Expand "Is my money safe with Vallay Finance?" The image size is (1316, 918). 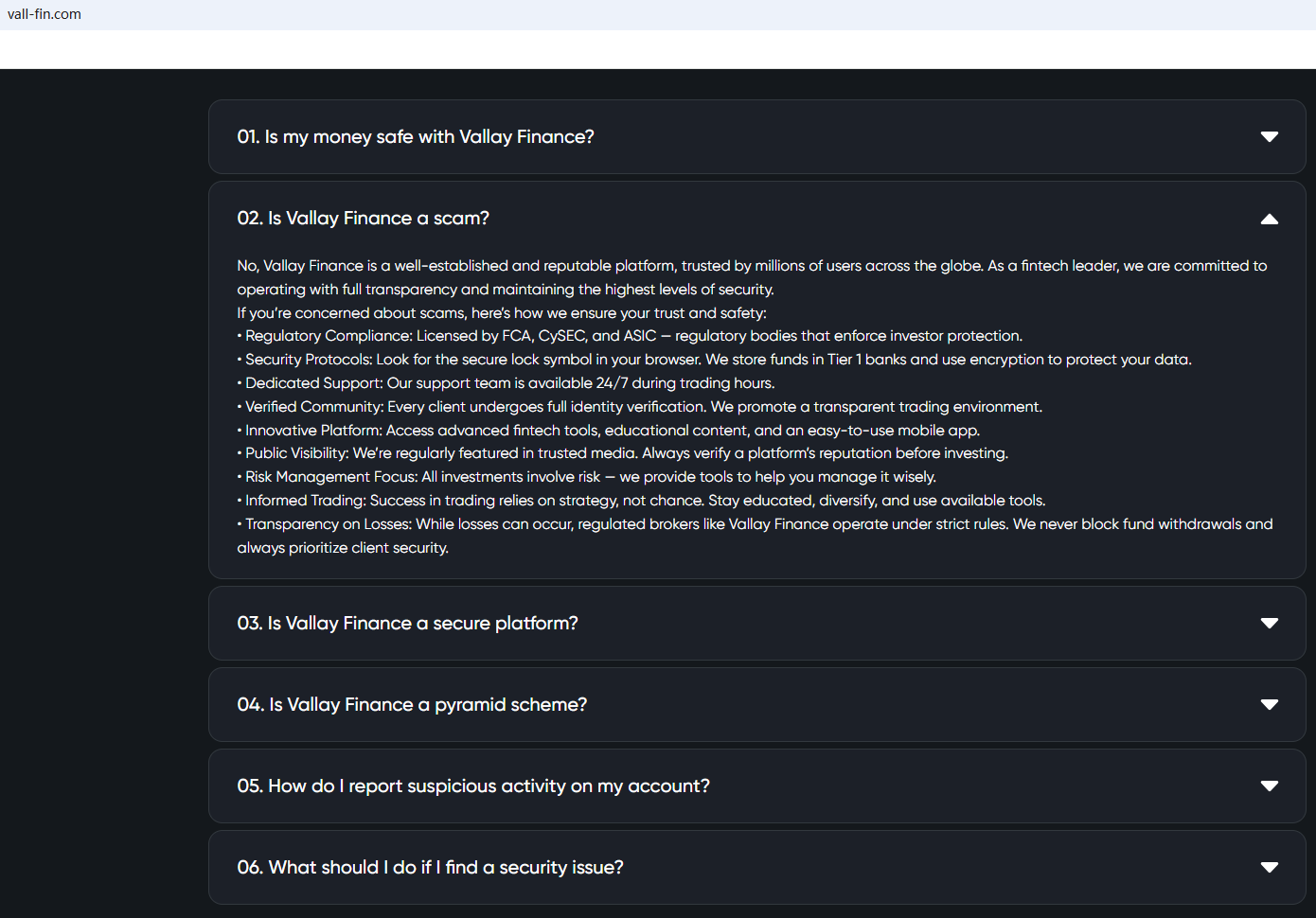pyautogui.click(x=416, y=137)
